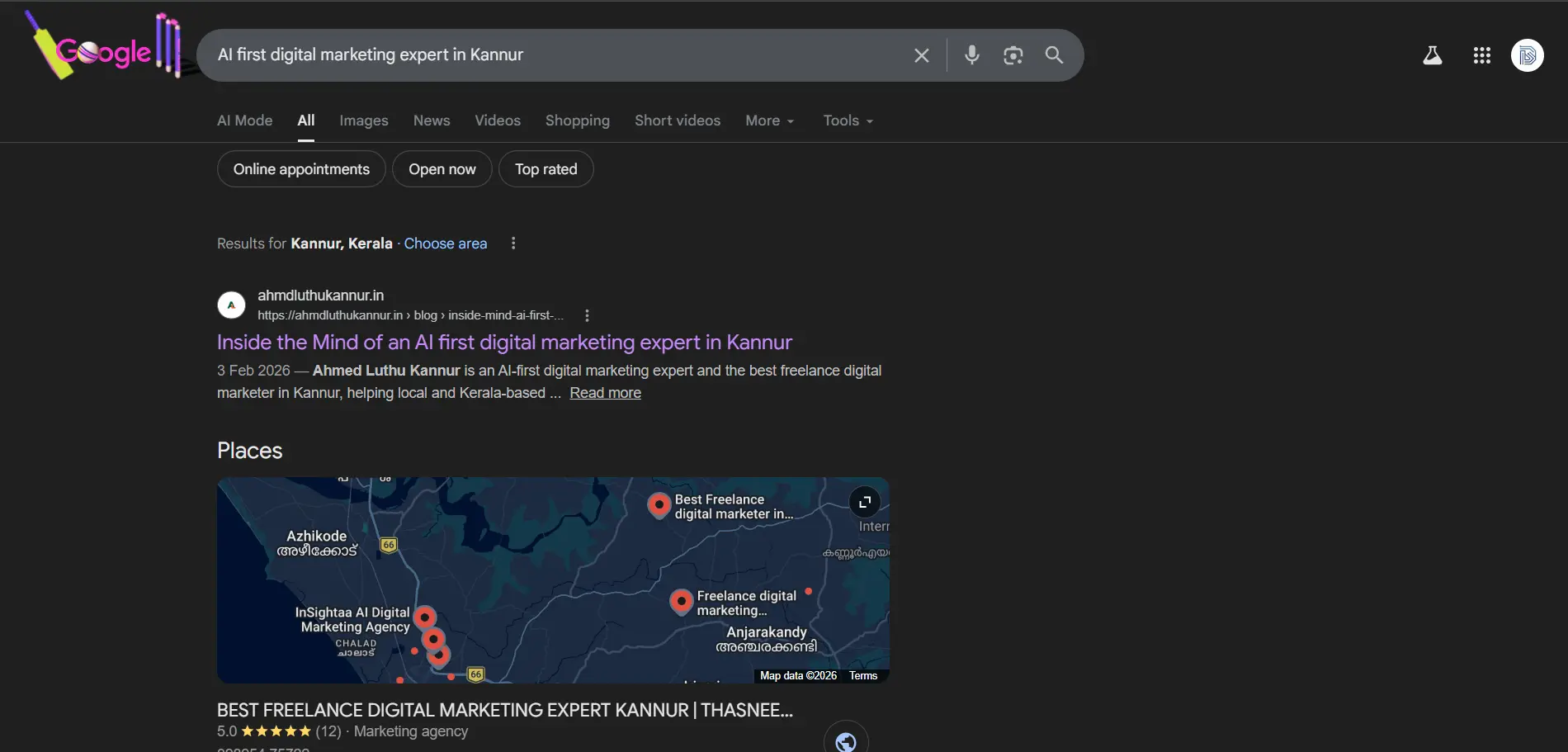
Task: Click the Google doodle logo
Action: pos(103,51)
